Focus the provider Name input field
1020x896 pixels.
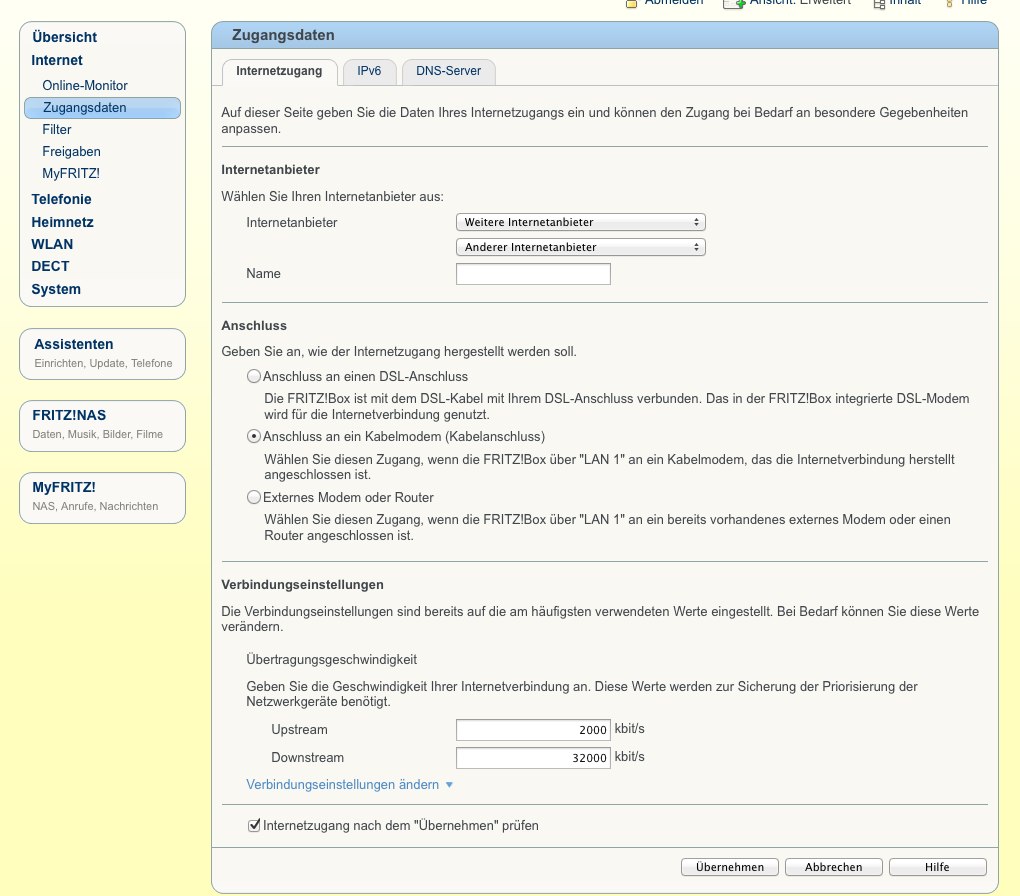point(533,274)
